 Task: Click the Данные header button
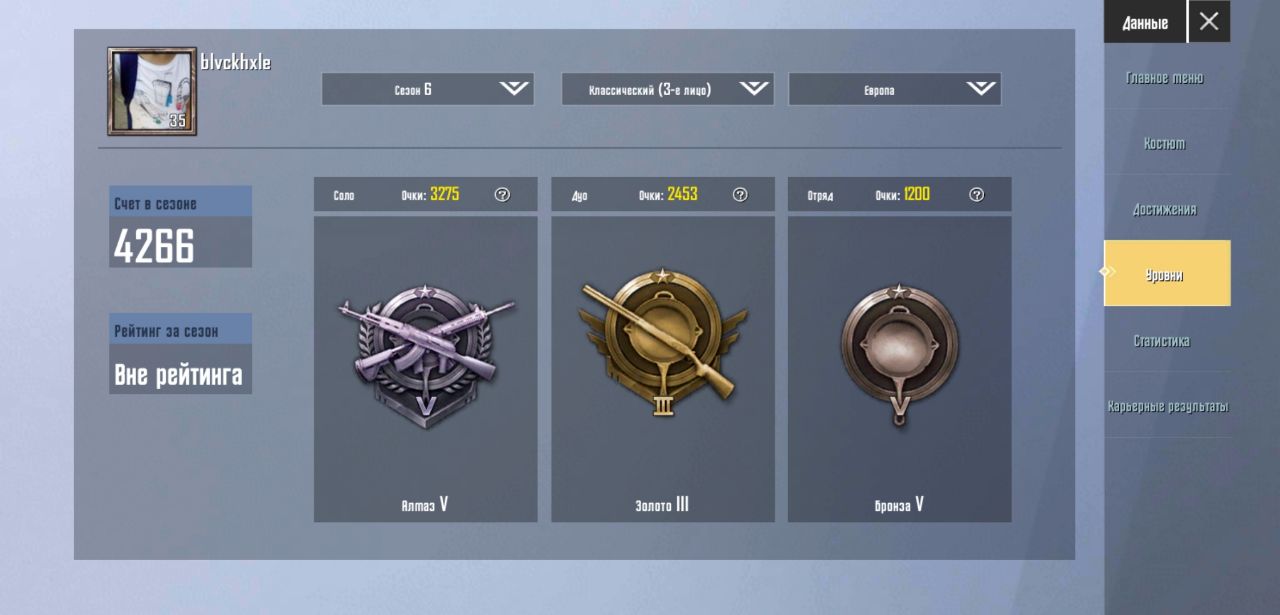click(1145, 22)
